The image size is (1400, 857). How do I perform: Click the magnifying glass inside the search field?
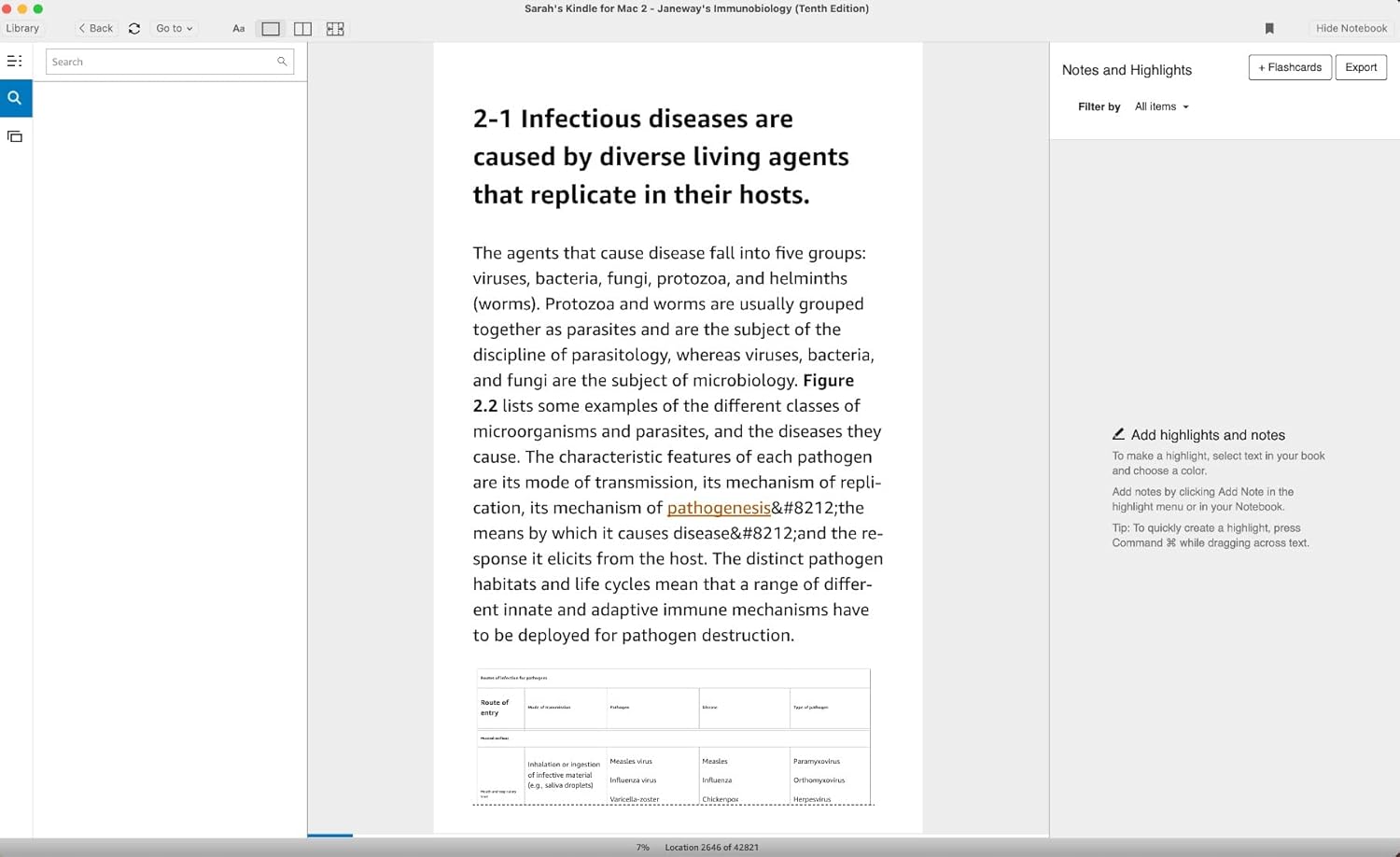coord(282,62)
